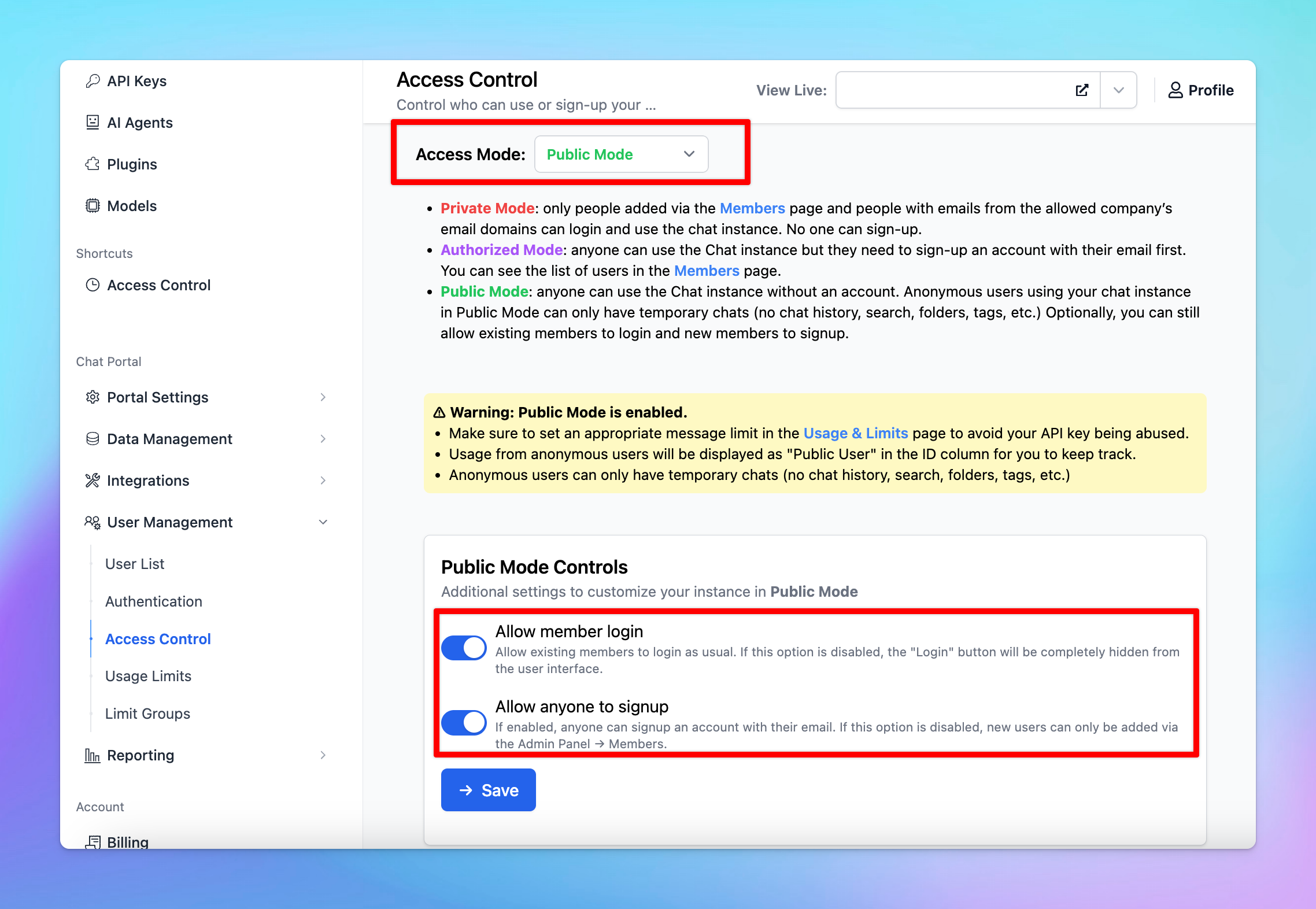Viewport: 1316px width, 909px height.
Task: Click the arrow icon on Save button
Action: click(x=466, y=790)
